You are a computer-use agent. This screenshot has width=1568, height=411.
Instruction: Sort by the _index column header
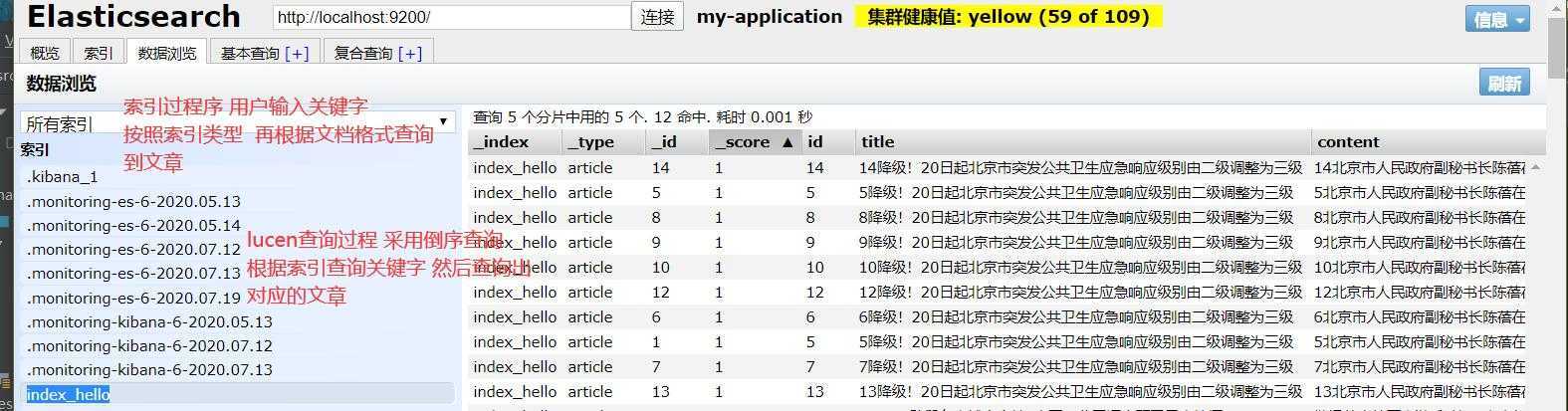coord(515,141)
